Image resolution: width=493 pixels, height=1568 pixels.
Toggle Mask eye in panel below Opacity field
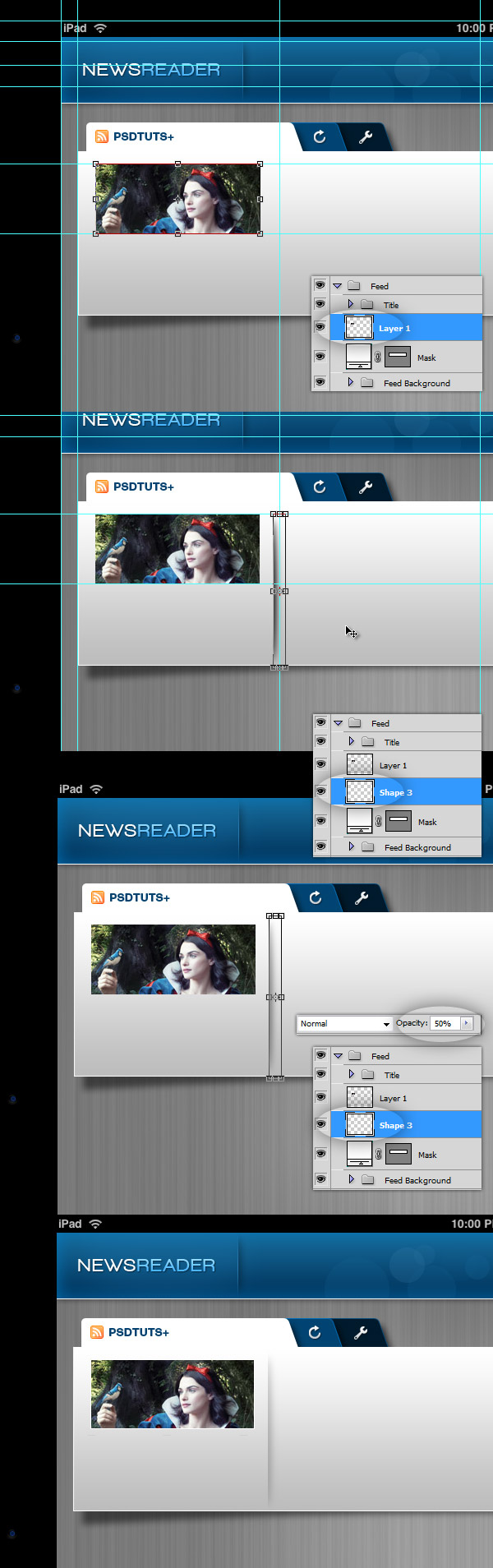coord(320,1154)
